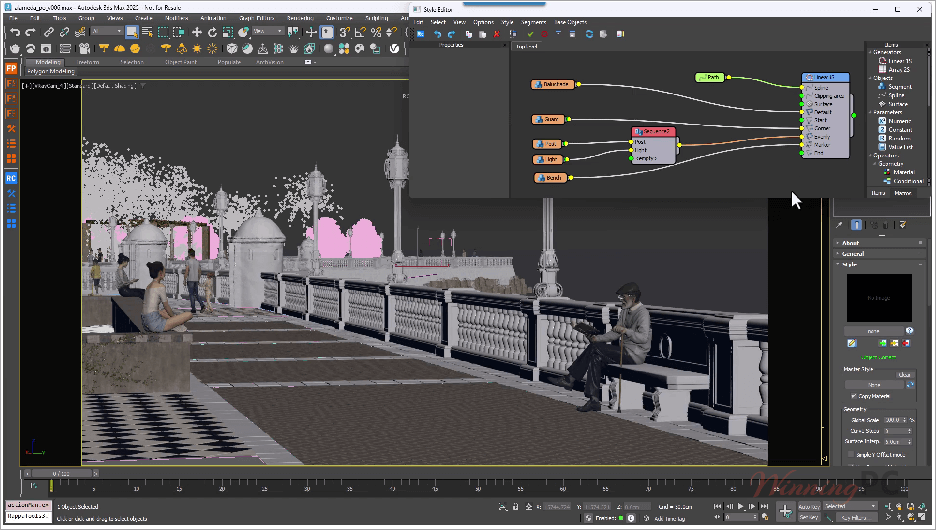Open the selection filter All dropdown
Screen dimensions: 936x530
click(x=107, y=31)
